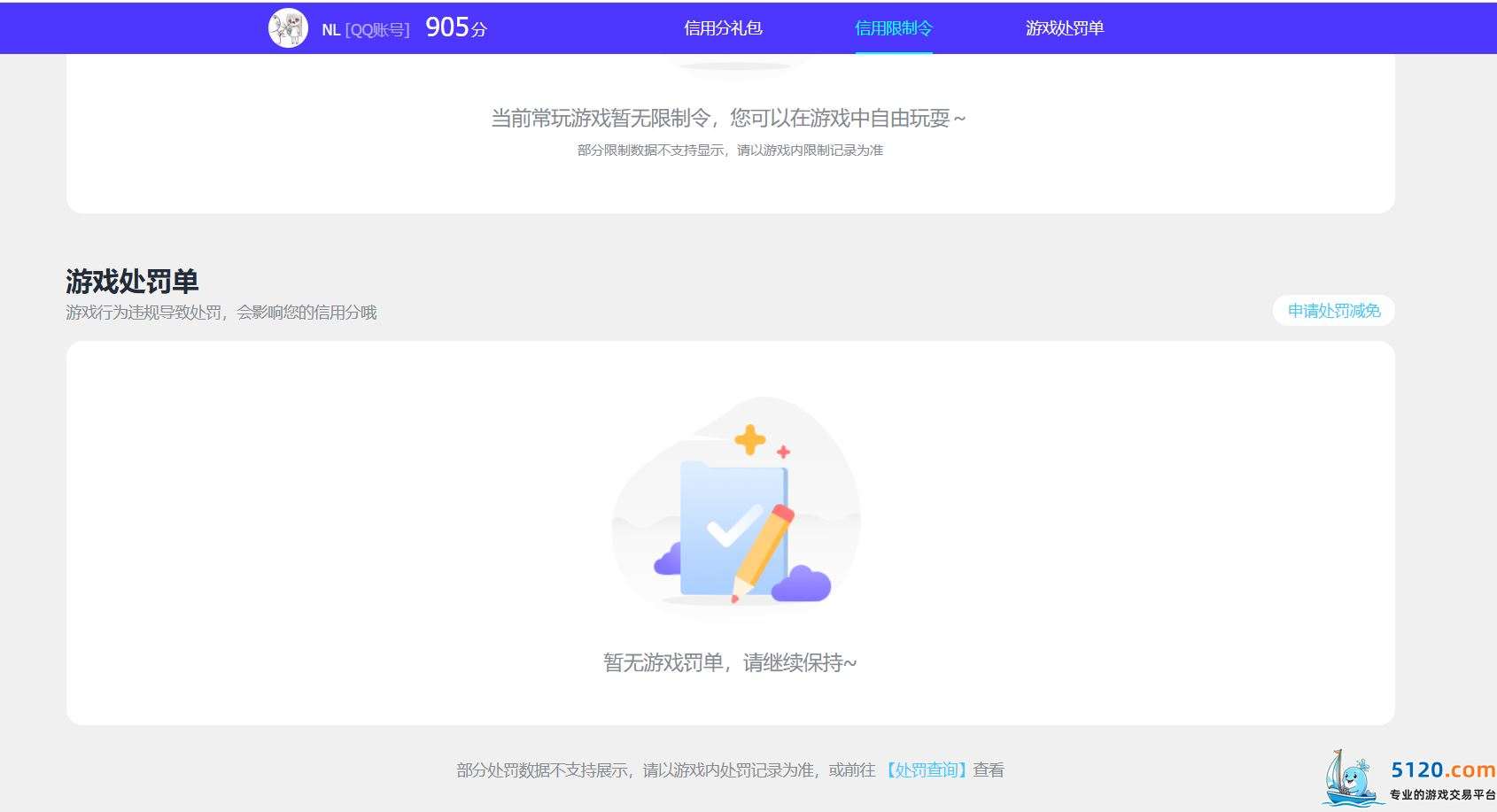This screenshot has height=812, width=1497.
Task: Open the 信用分礼包 tab
Action: [x=723, y=28]
